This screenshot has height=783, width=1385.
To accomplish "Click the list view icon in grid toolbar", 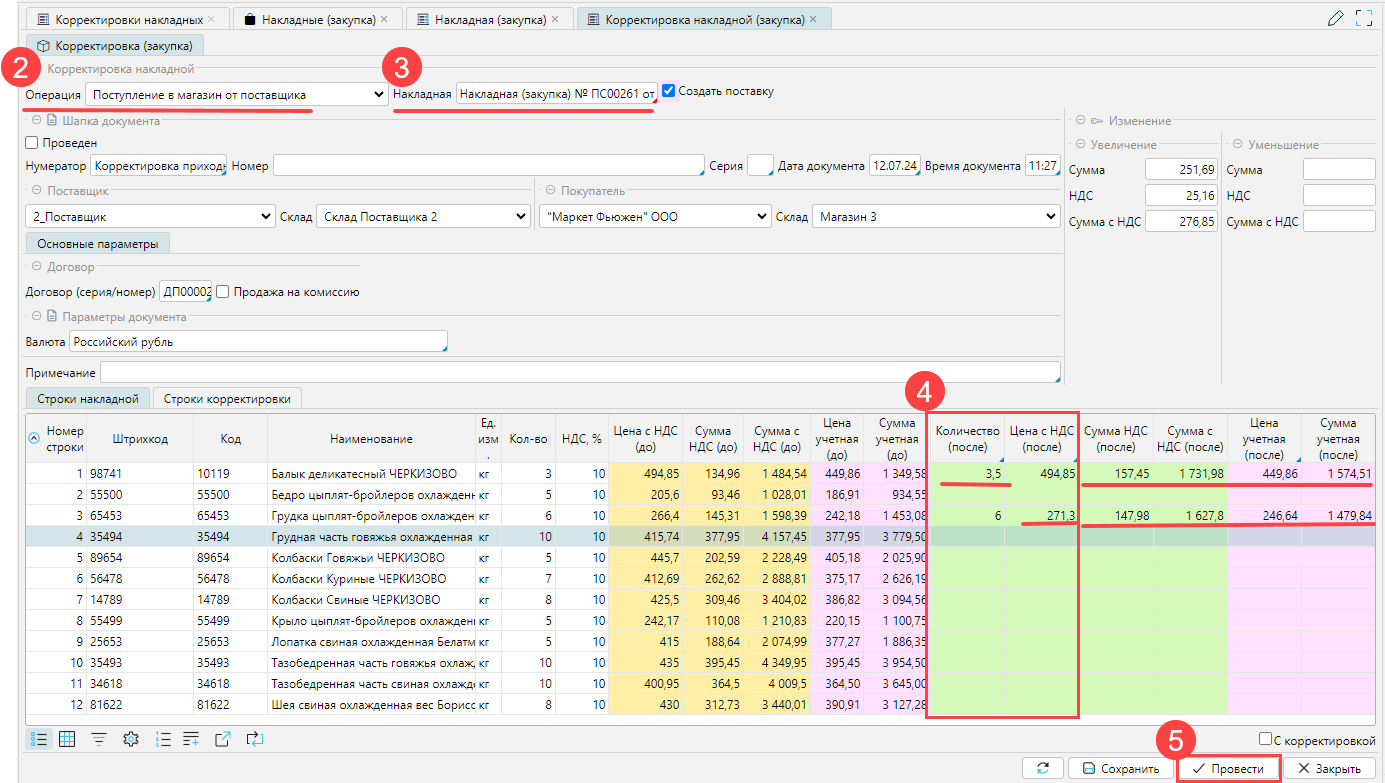I will (x=39, y=739).
